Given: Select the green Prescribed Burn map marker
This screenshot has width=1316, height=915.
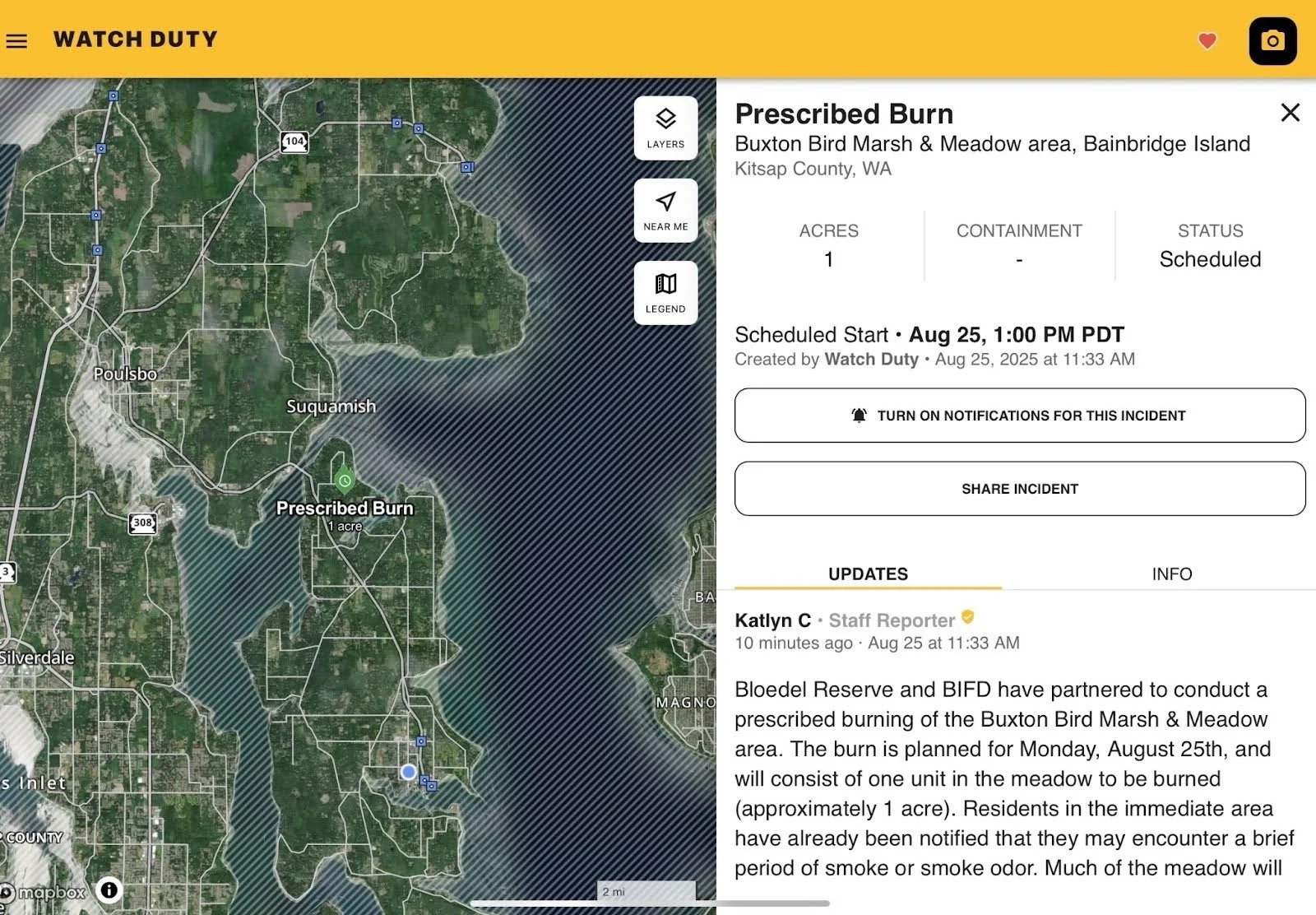Looking at the screenshot, I should click(x=345, y=480).
